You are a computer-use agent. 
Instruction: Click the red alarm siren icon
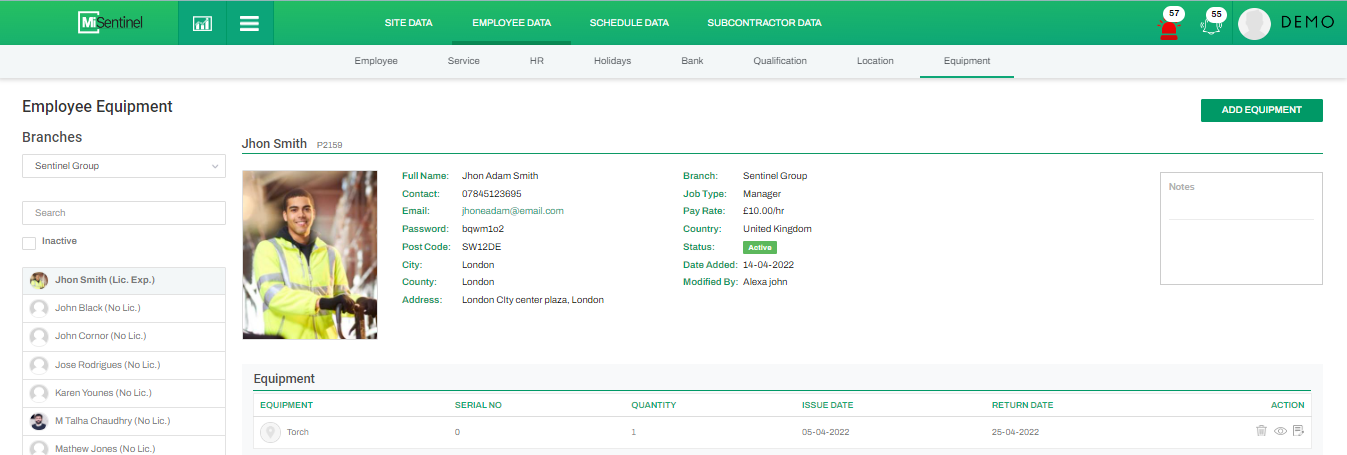click(x=1168, y=27)
